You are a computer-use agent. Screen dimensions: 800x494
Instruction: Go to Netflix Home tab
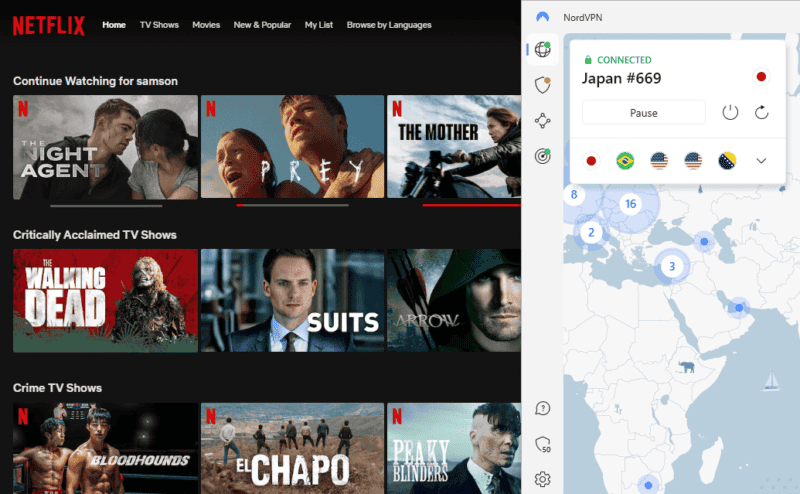[114, 25]
